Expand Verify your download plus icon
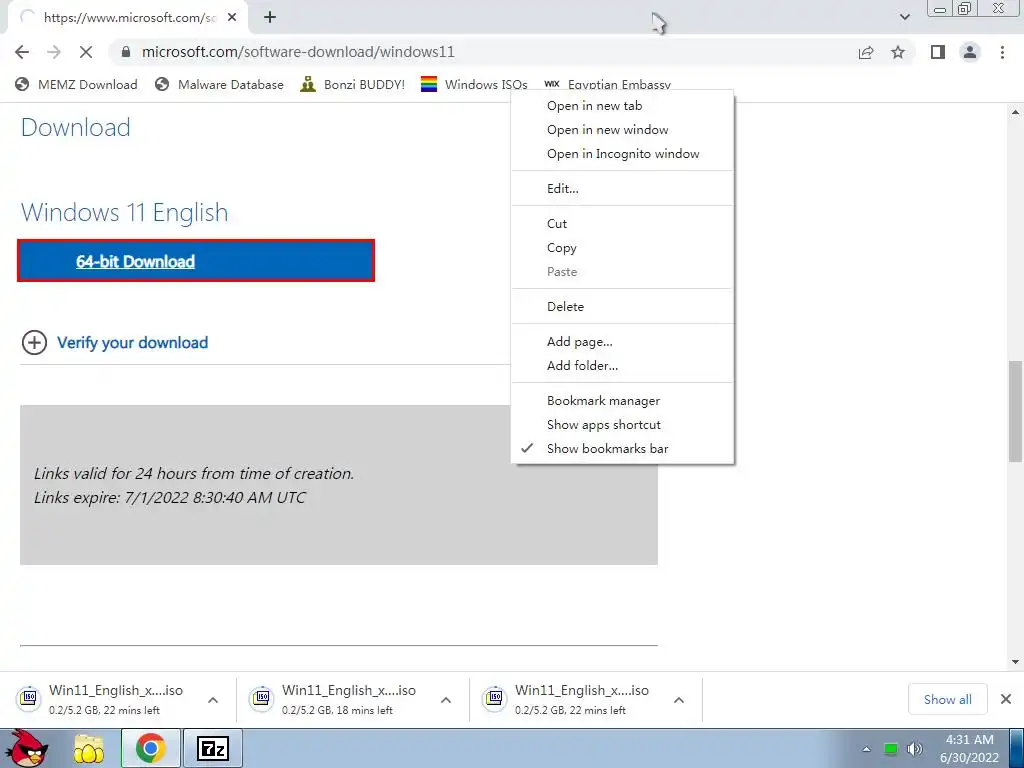 click(x=34, y=343)
